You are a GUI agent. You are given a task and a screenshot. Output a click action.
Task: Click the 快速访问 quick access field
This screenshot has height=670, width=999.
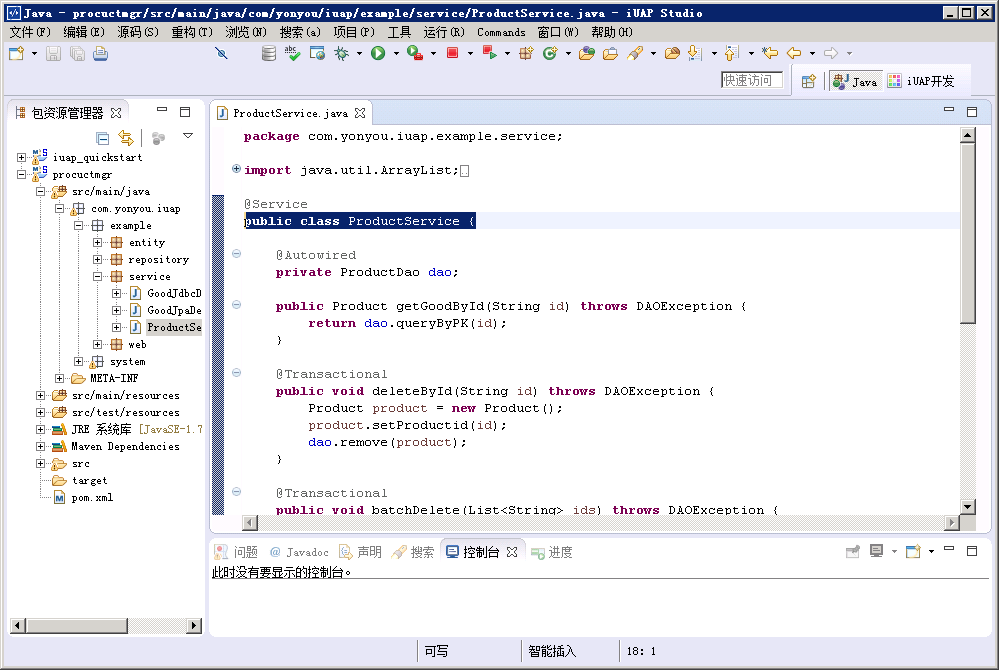752,80
